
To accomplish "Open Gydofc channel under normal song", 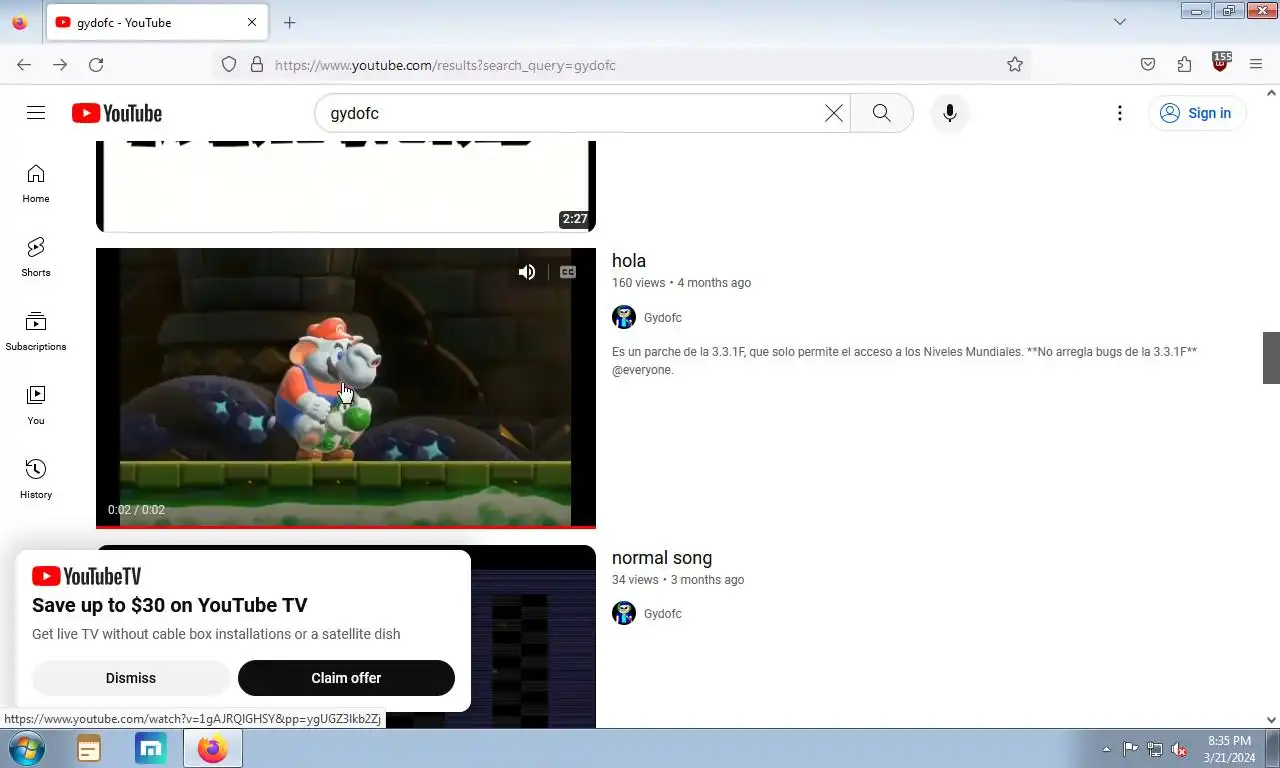I will click(663, 614).
